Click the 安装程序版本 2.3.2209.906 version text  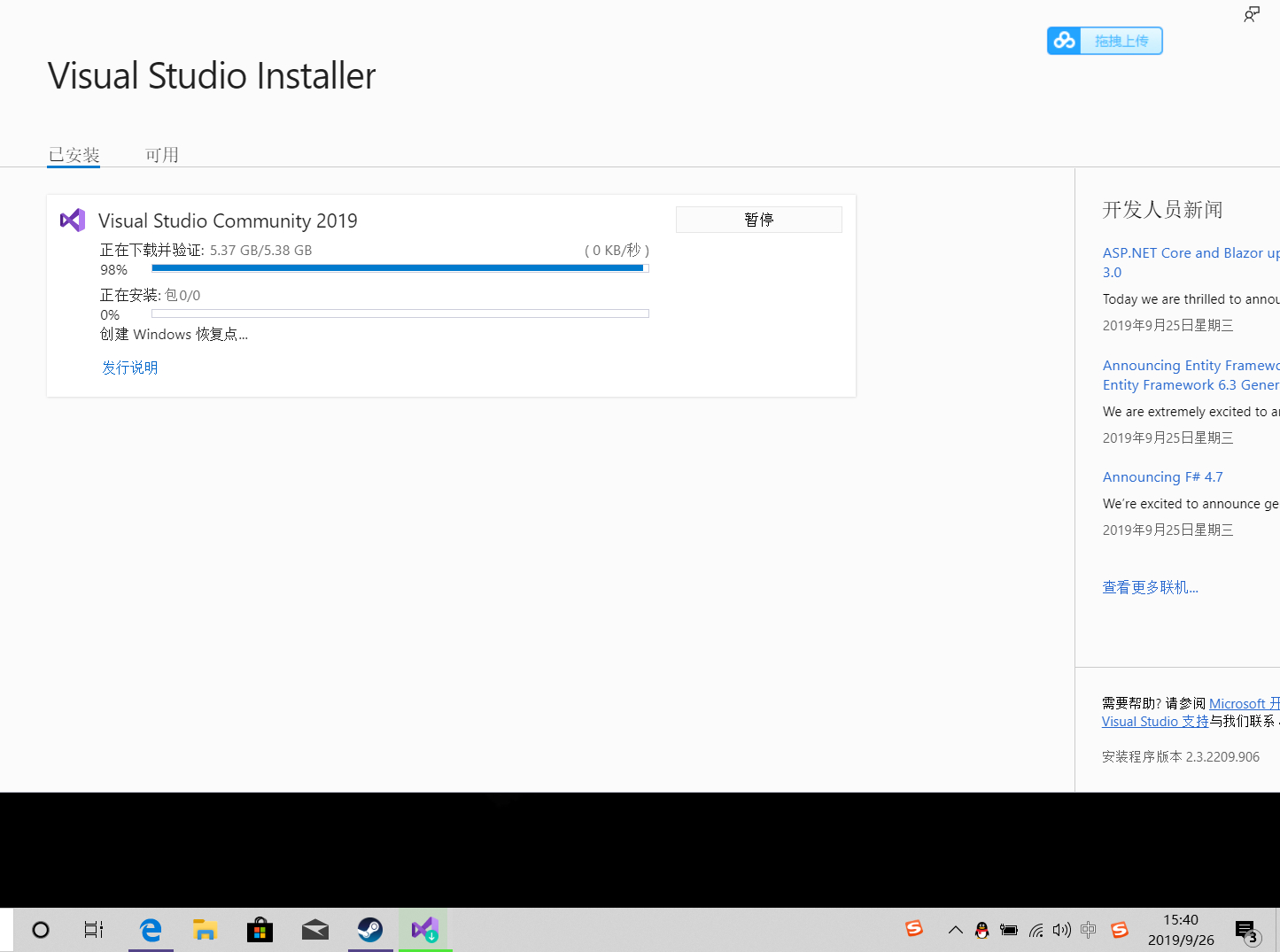click(1181, 756)
